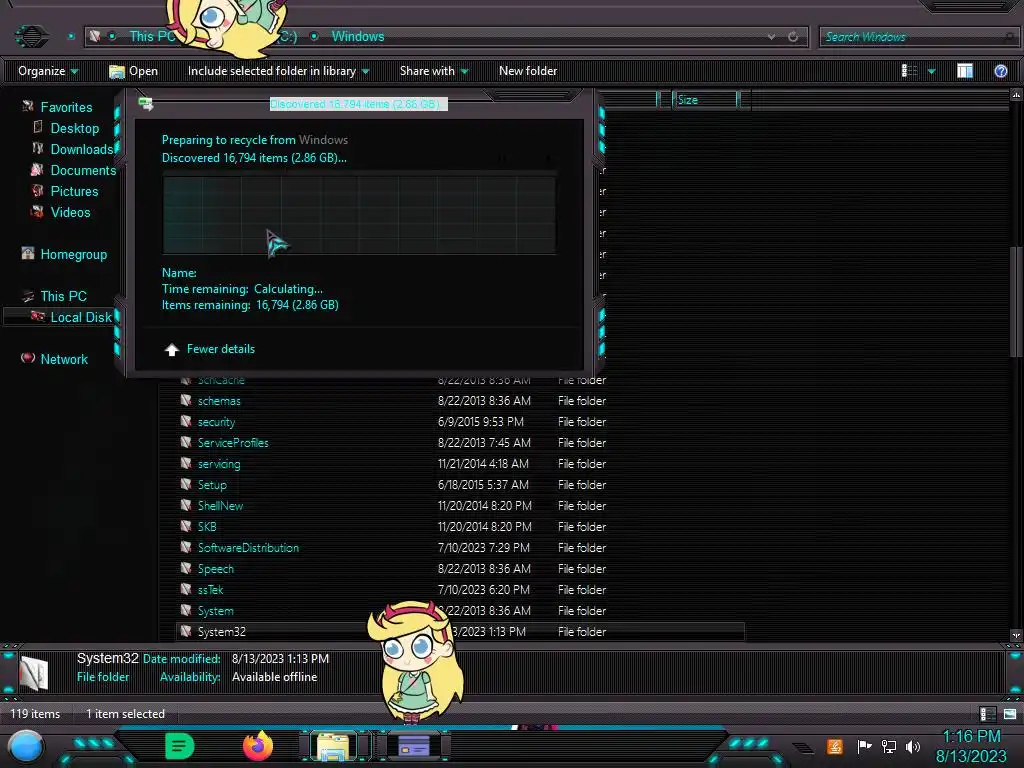Select Favorites in navigation pane

tap(66, 107)
